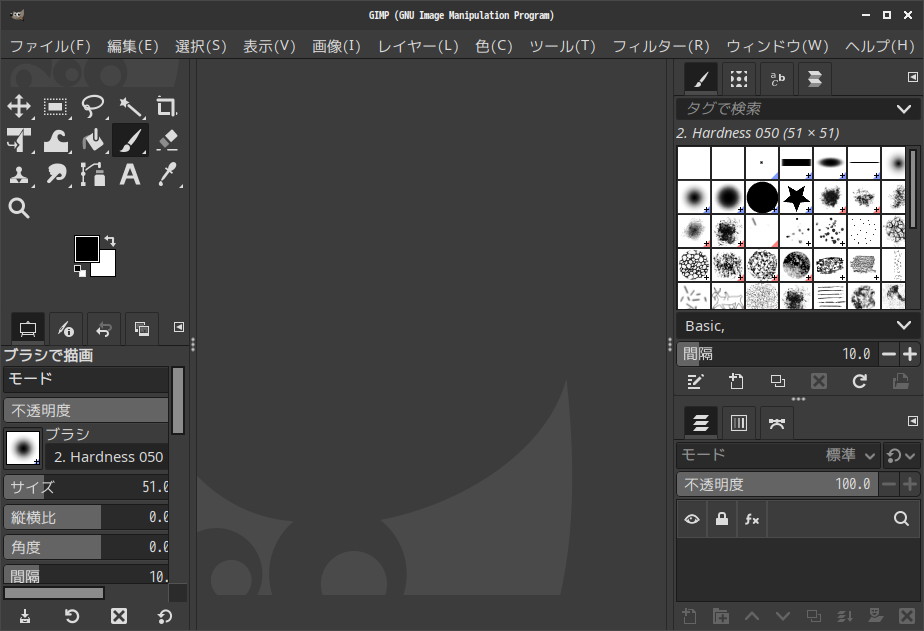Select the black Star brush thumbnail
The width and height of the screenshot is (924, 631).
[x=796, y=197]
